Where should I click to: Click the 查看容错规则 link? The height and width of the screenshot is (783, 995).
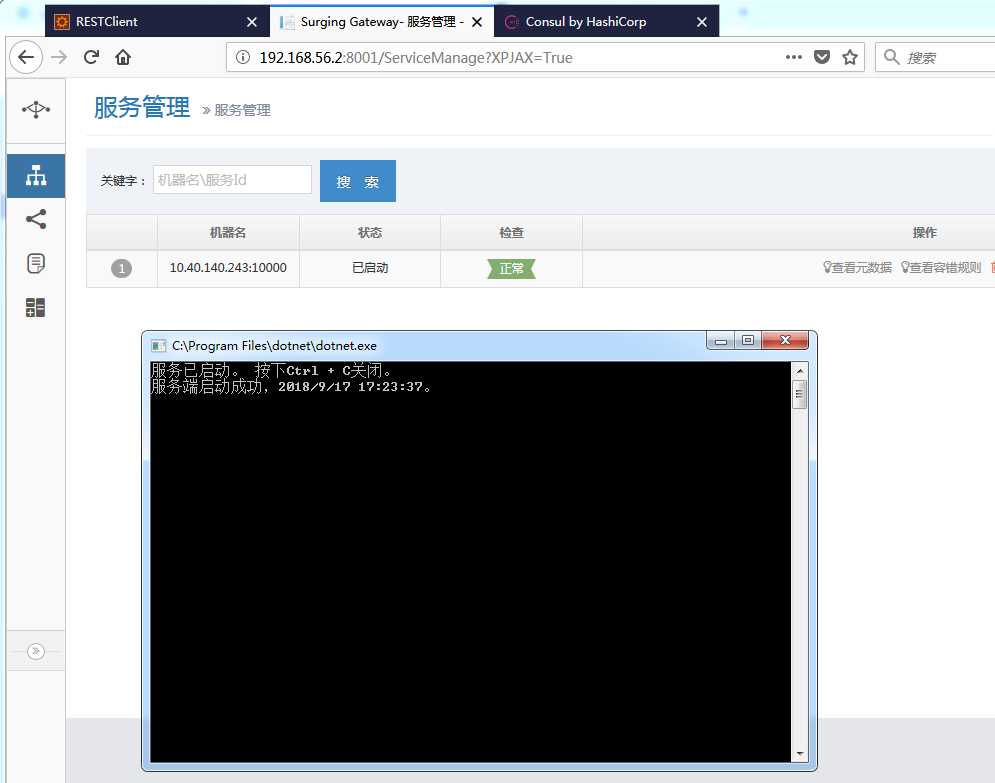point(941,268)
